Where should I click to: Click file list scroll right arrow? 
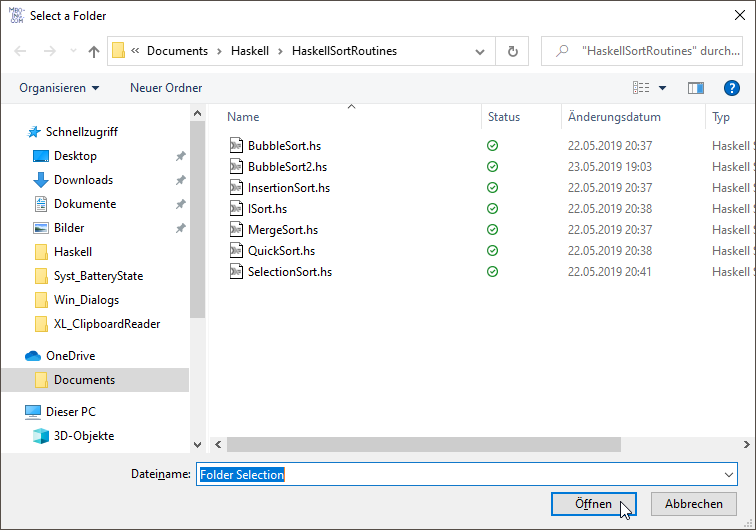746,445
